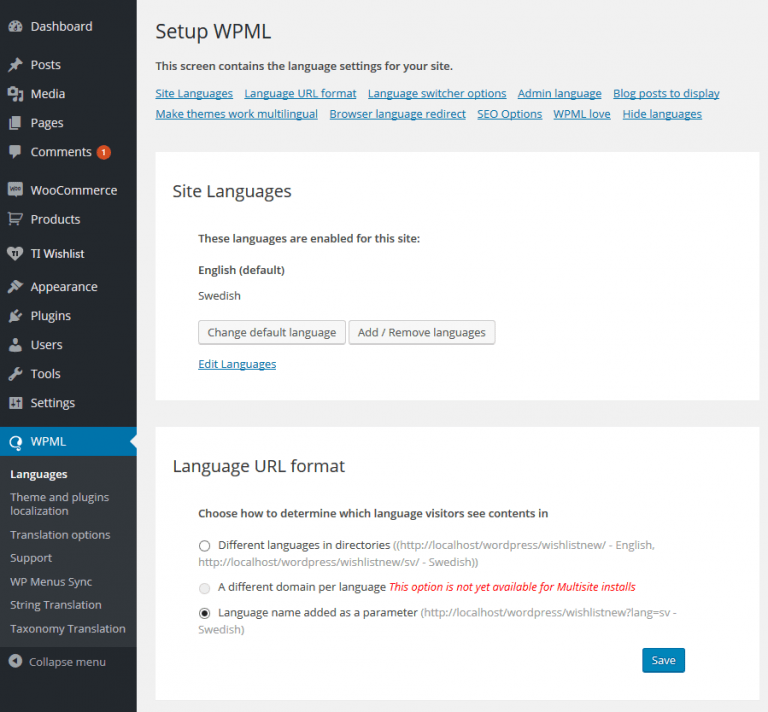Click the Swedish language text
Screen dimensions: 768x712
pos(219,296)
